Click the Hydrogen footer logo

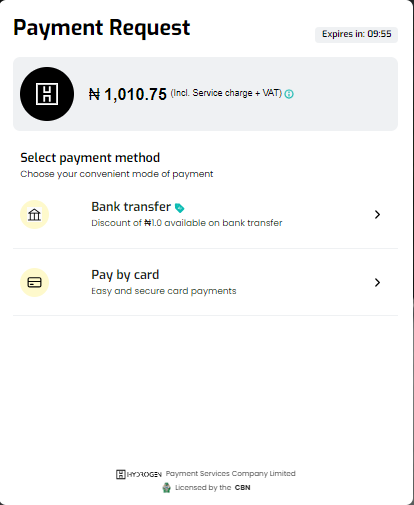(139, 474)
